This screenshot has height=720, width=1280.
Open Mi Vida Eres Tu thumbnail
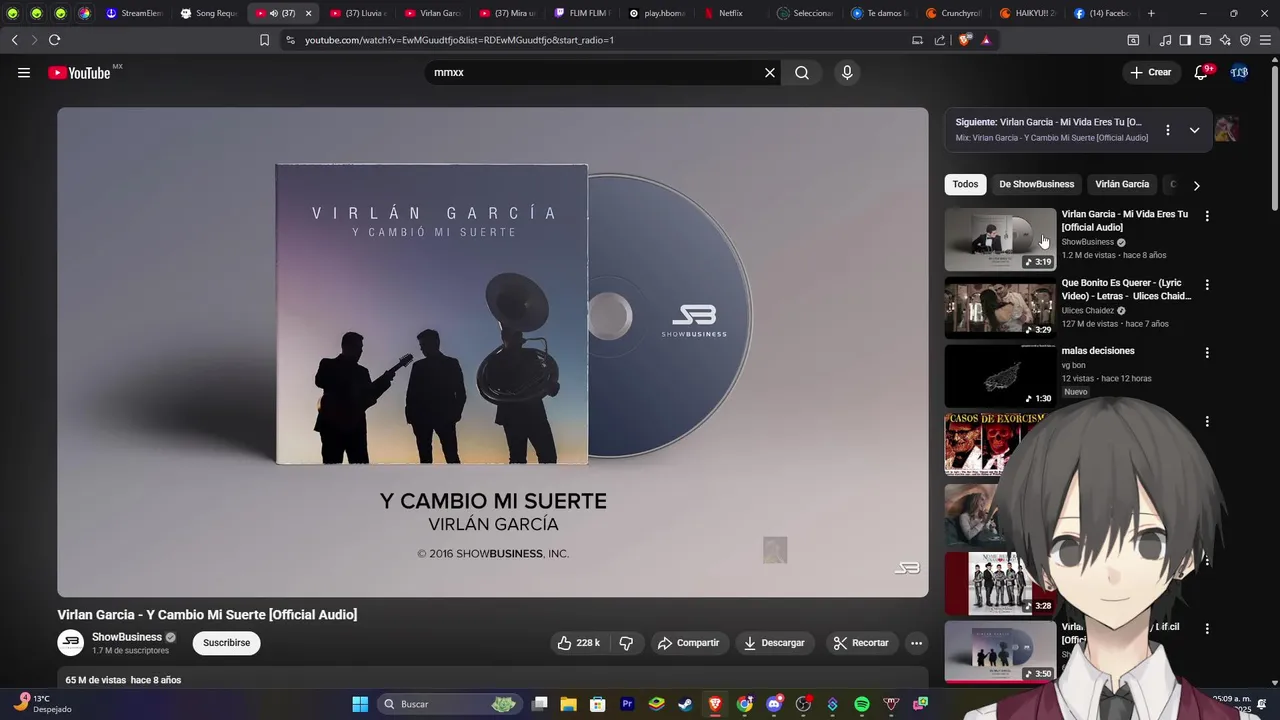point(1000,239)
